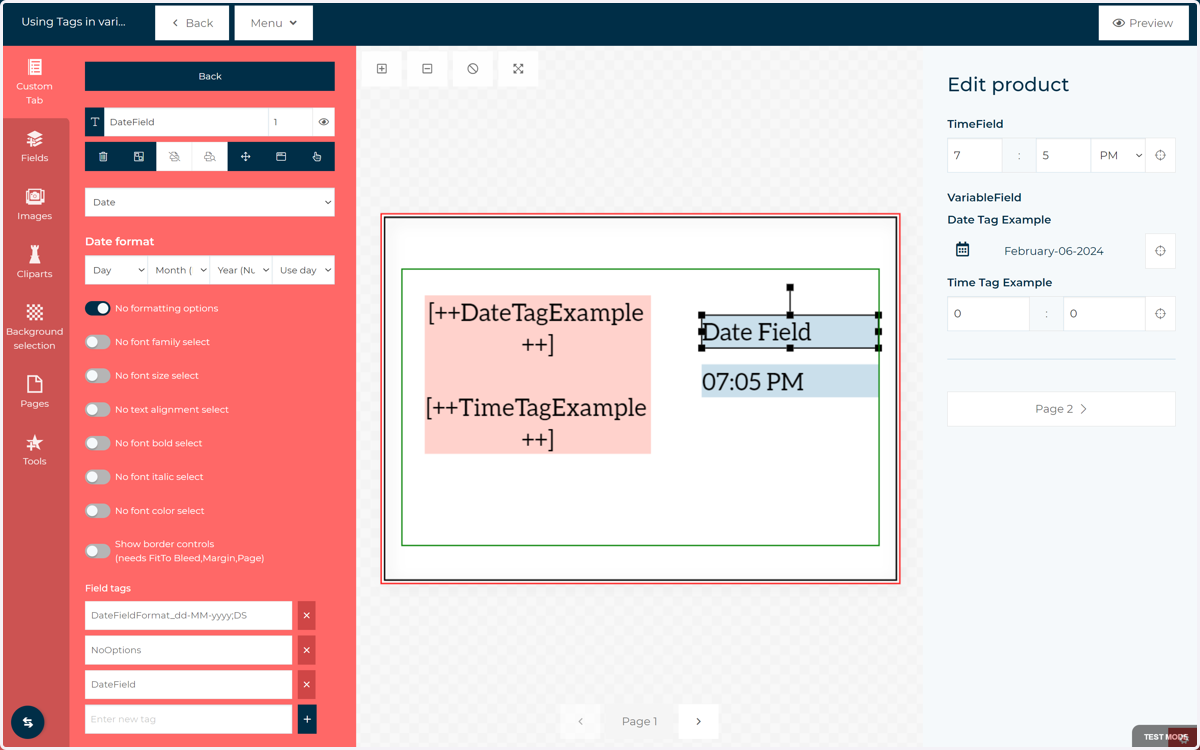Toggle DateField visibility eye icon

tap(323, 122)
